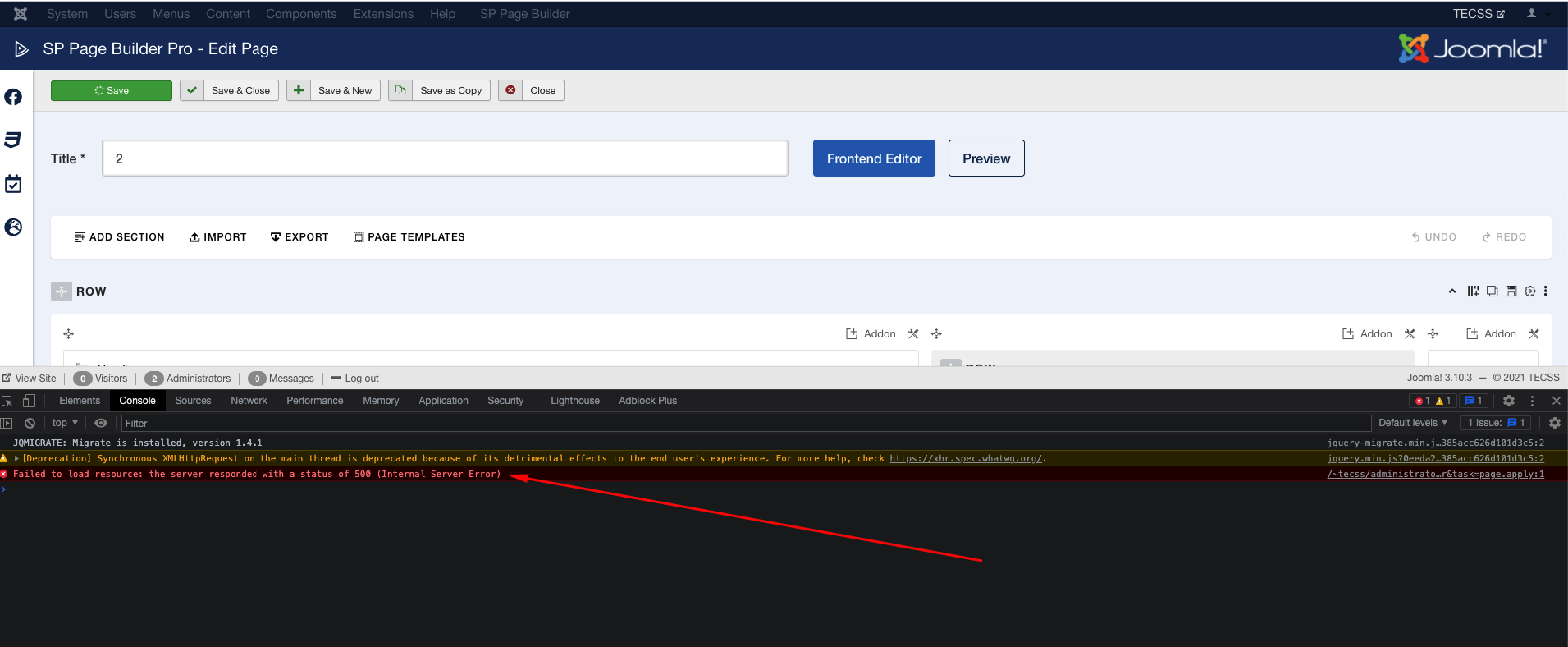Toggle the DevTools device toolbar icon
The width and height of the screenshot is (1568, 647).
pyautogui.click(x=29, y=401)
